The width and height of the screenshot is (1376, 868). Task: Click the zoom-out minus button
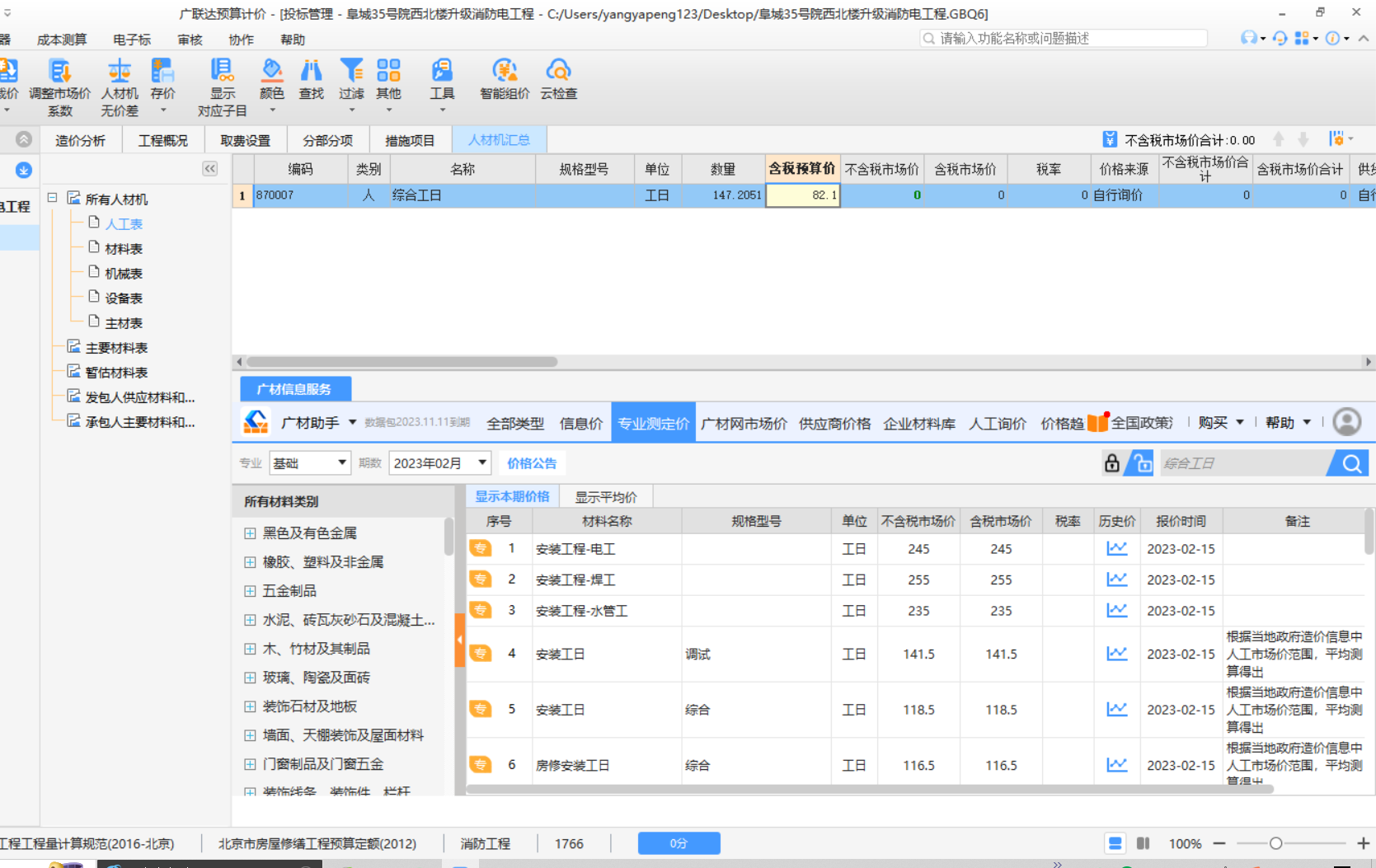coord(1219,843)
